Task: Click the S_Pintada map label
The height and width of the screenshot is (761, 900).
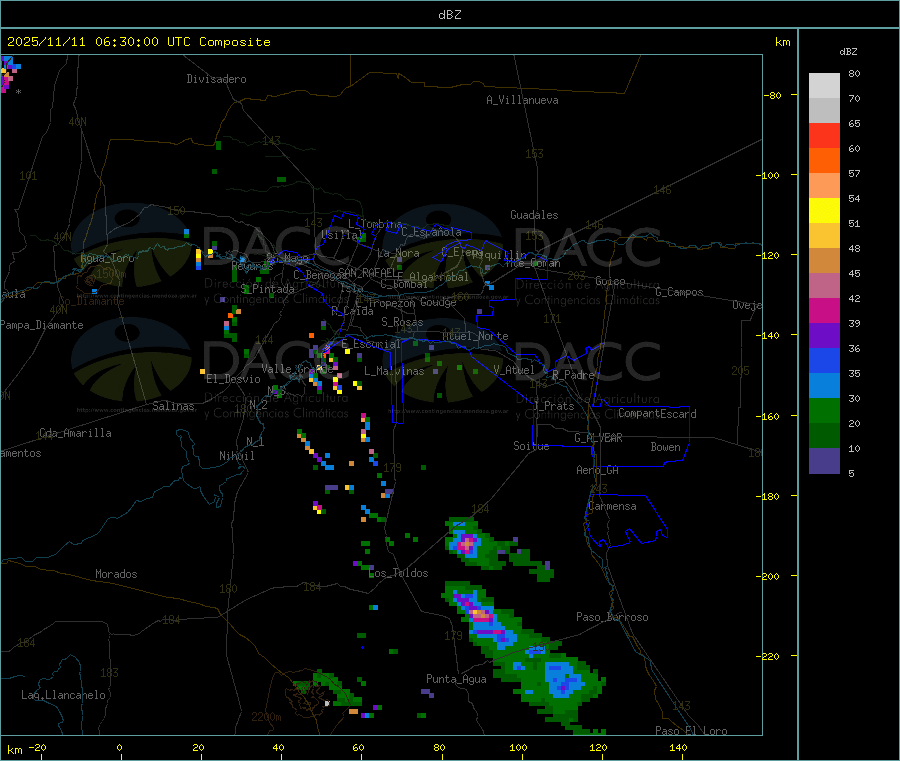Action: pyautogui.click(x=267, y=289)
